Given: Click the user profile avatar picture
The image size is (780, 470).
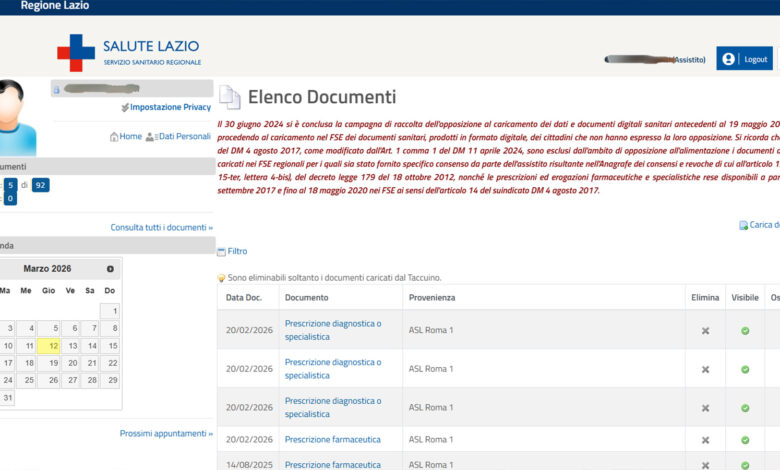Looking at the screenshot, I should [x=17, y=118].
